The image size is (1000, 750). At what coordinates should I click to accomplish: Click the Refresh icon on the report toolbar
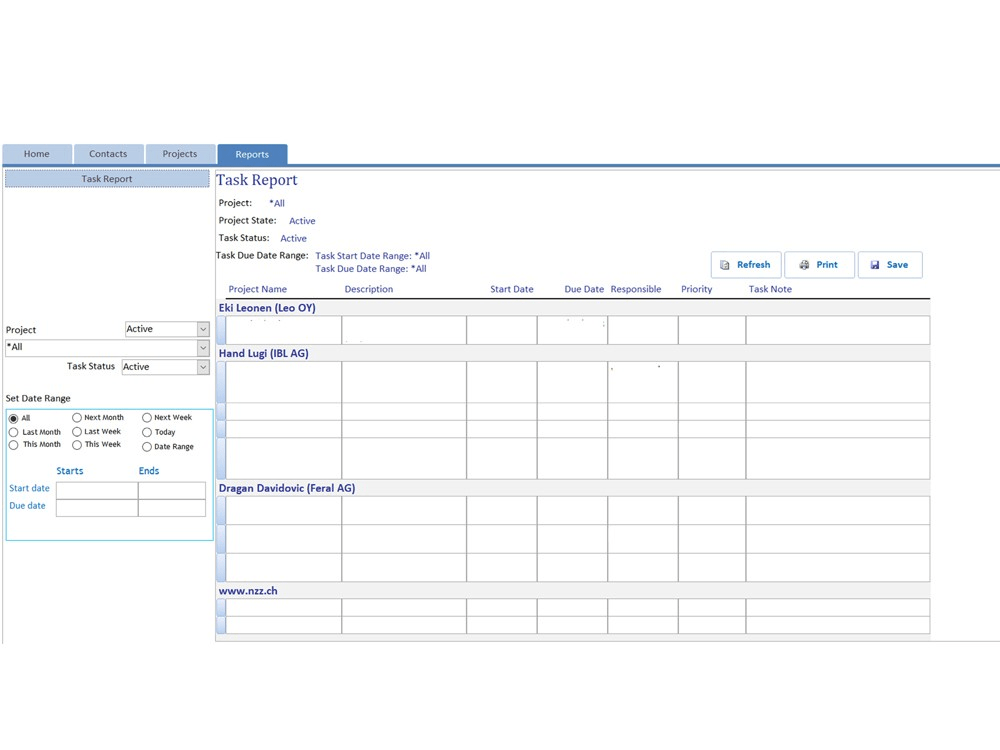pos(722,264)
